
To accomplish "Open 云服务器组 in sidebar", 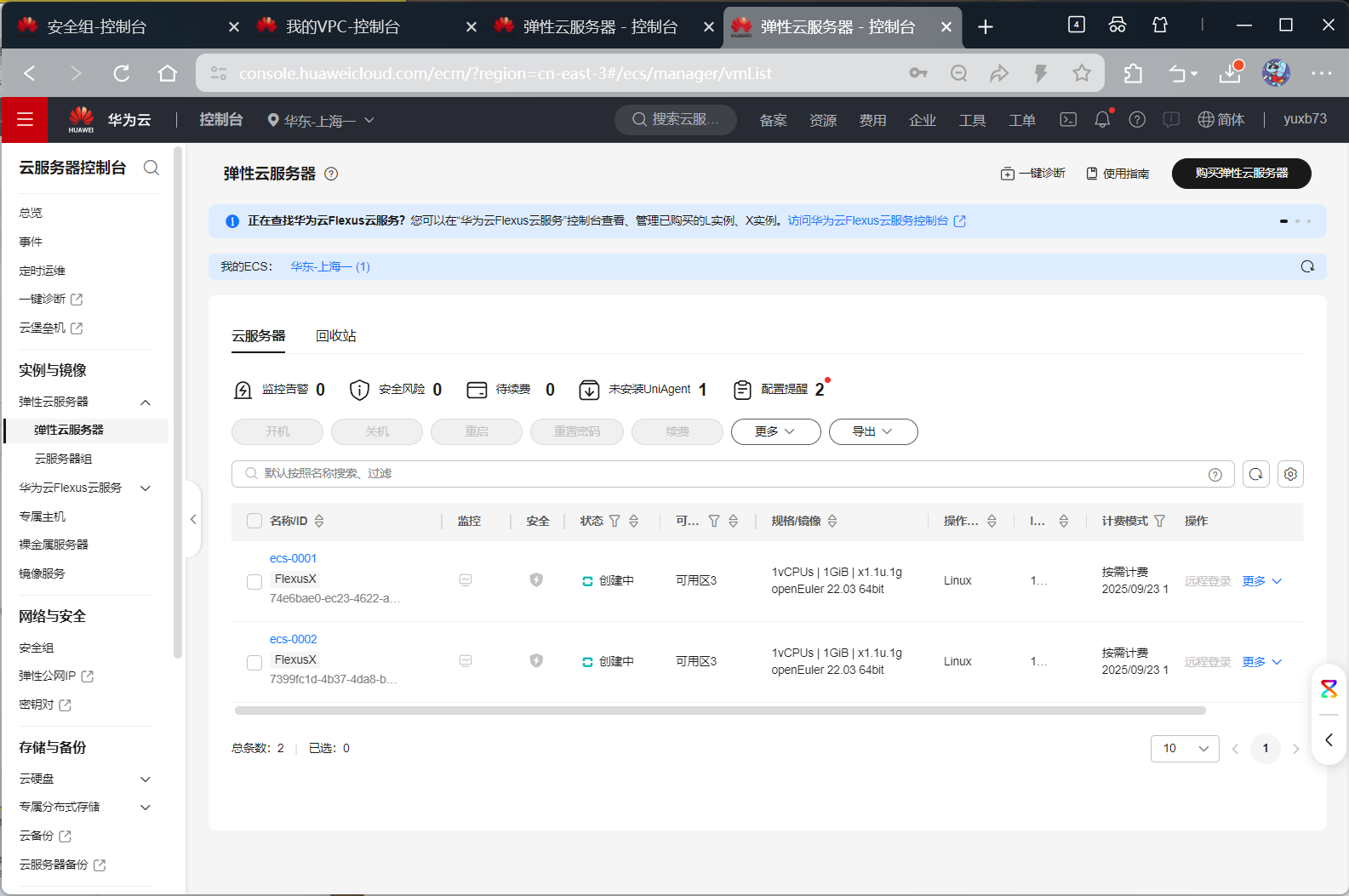I will click(x=63, y=459).
